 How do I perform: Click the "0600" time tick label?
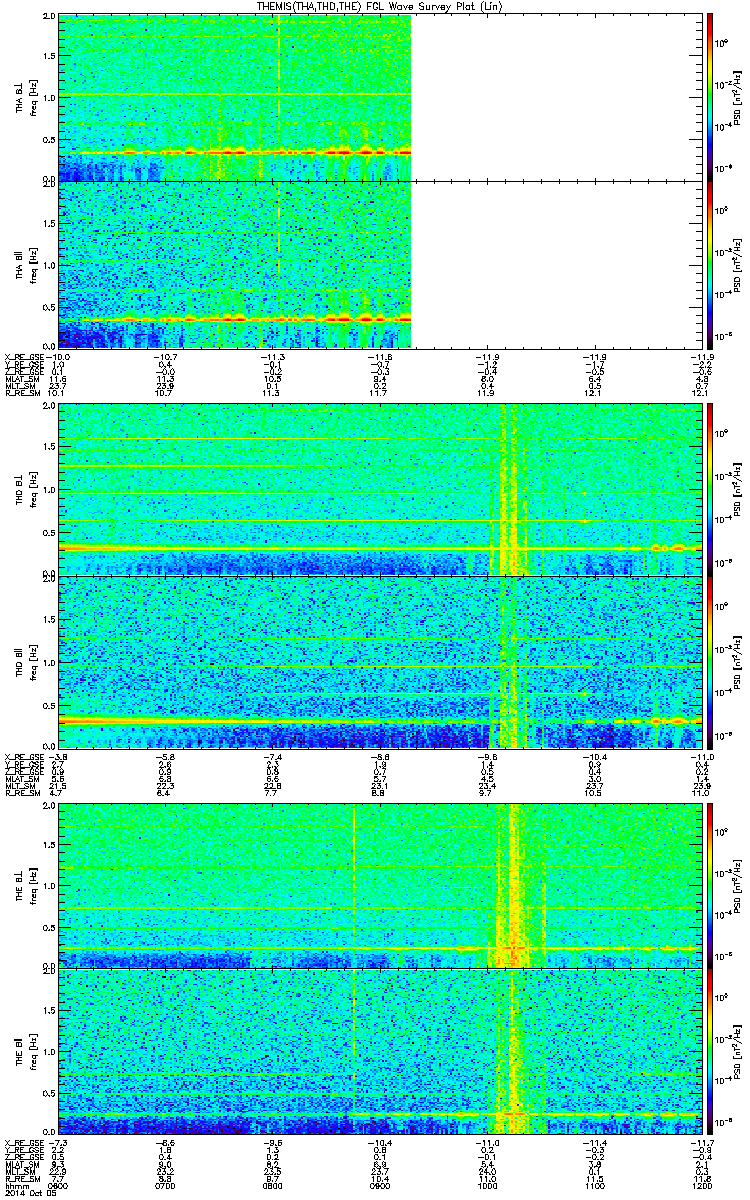60,1184
